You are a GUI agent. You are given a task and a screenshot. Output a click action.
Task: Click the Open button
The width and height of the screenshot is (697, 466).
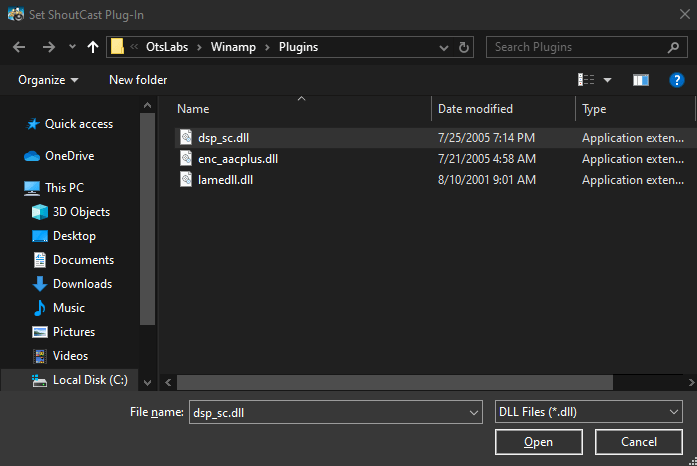(538, 442)
